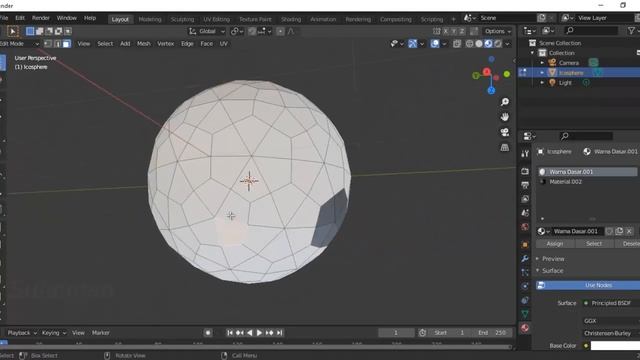Viewport: 640px width, 360px height.
Task: Toggle fake user shield for Warna Dasar.001
Action: (x=609, y=231)
